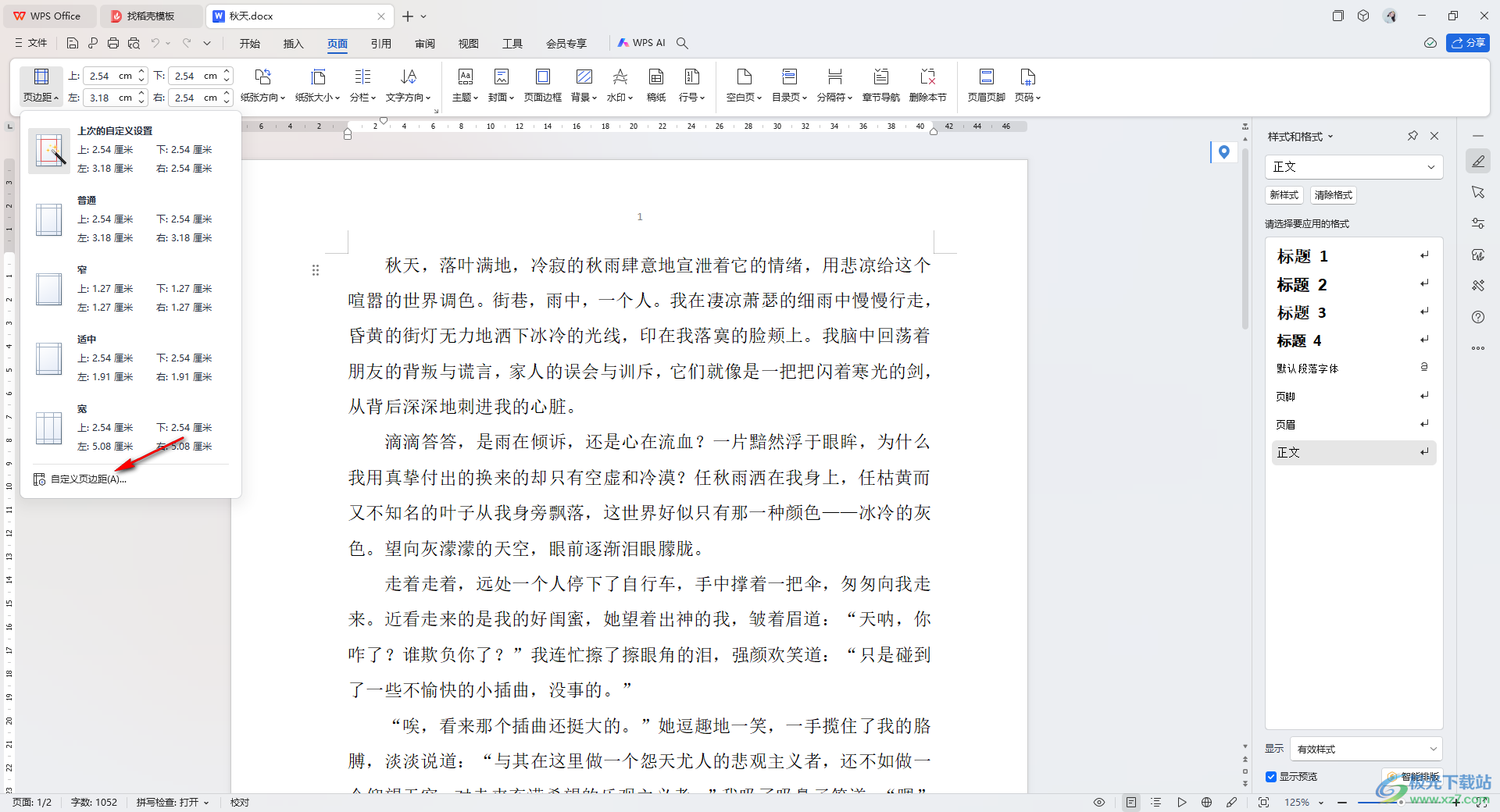Switch to outline view in status bar
Screen dimensions: 1500x812
point(1156,802)
